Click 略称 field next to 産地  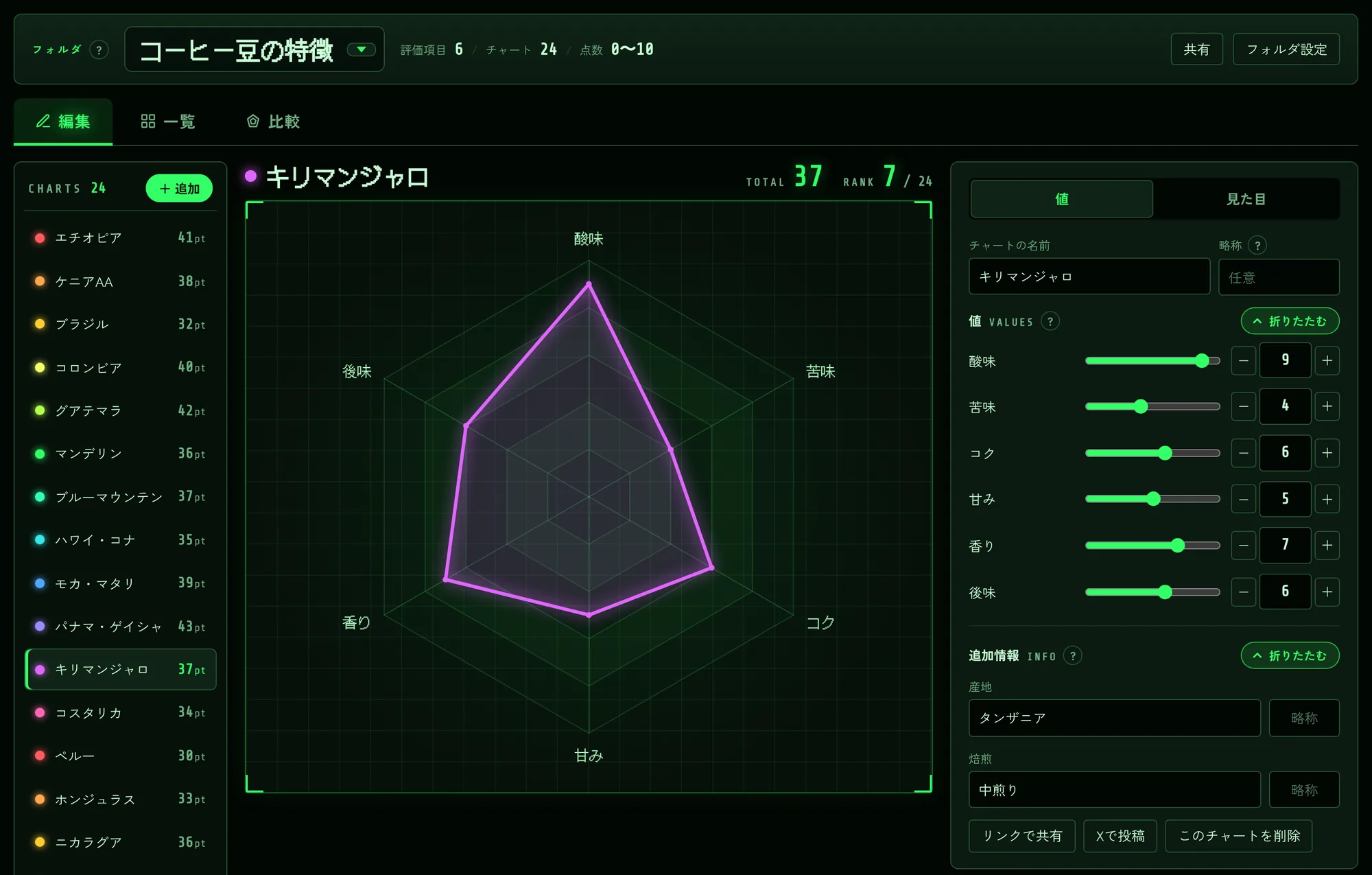click(x=1304, y=718)
